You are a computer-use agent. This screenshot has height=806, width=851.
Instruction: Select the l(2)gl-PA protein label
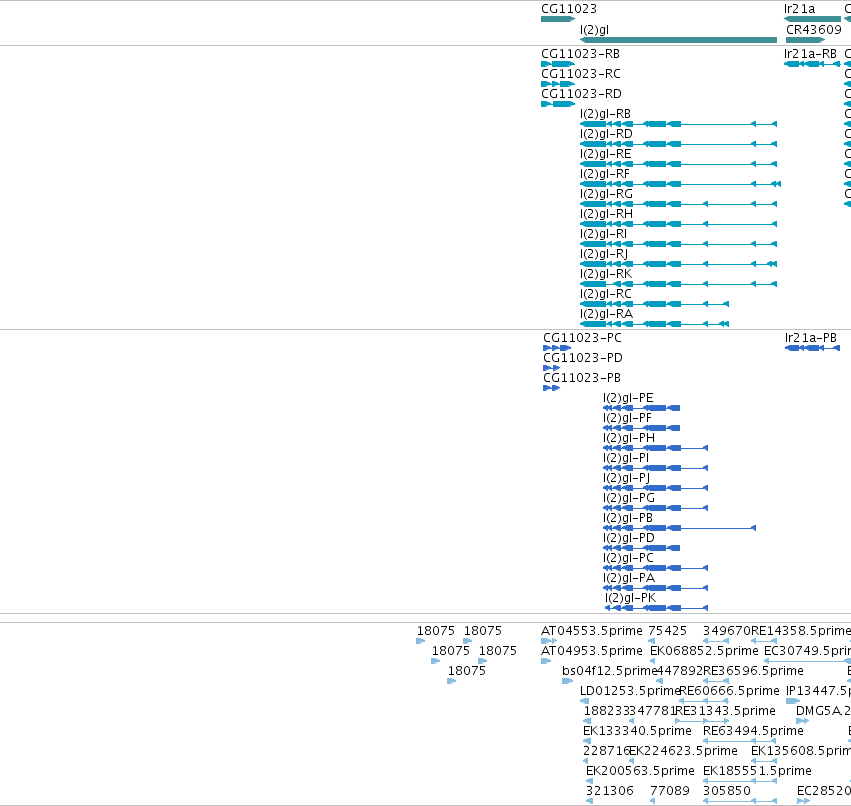[629, 578]
